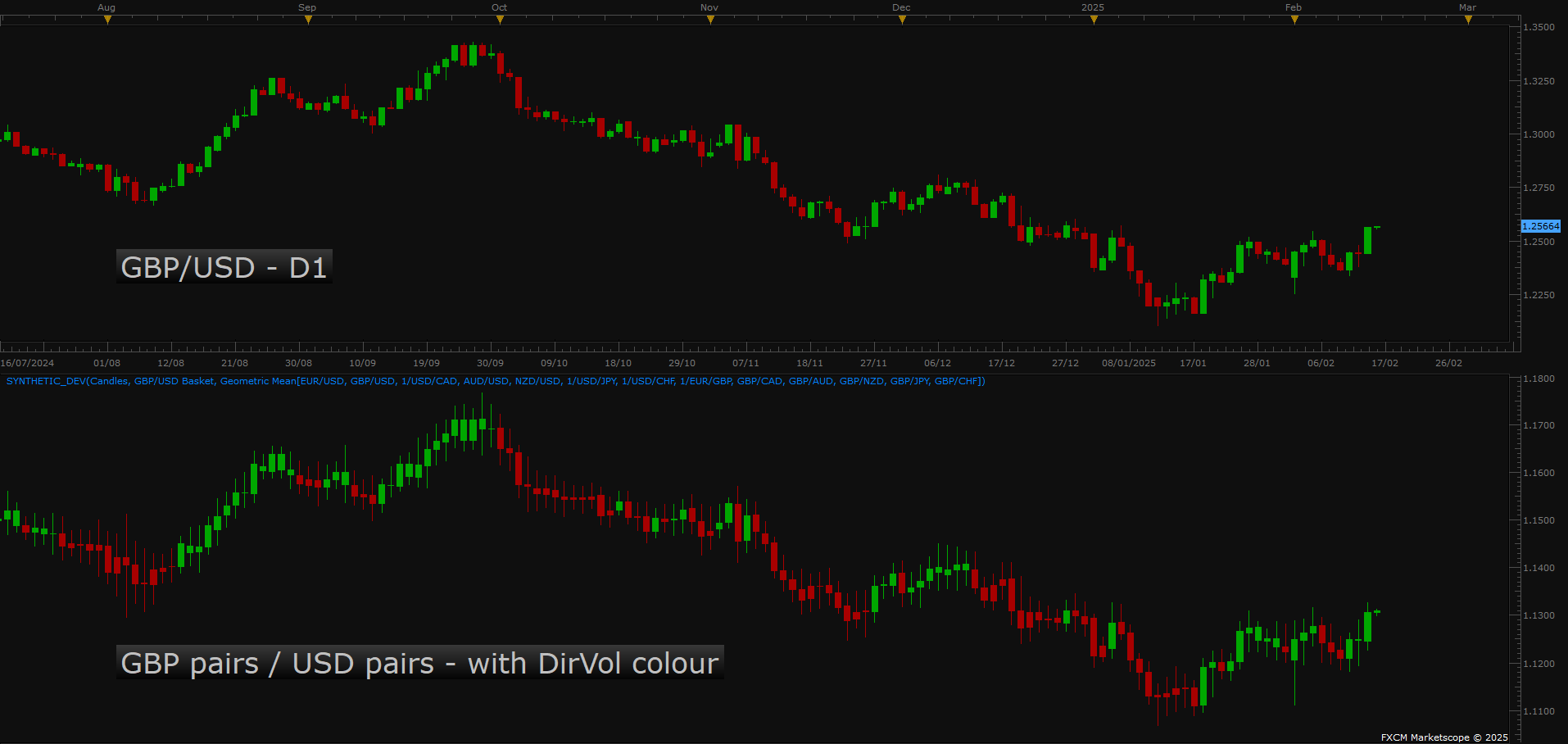Click the 01/08 date axis label

point(106,363)
